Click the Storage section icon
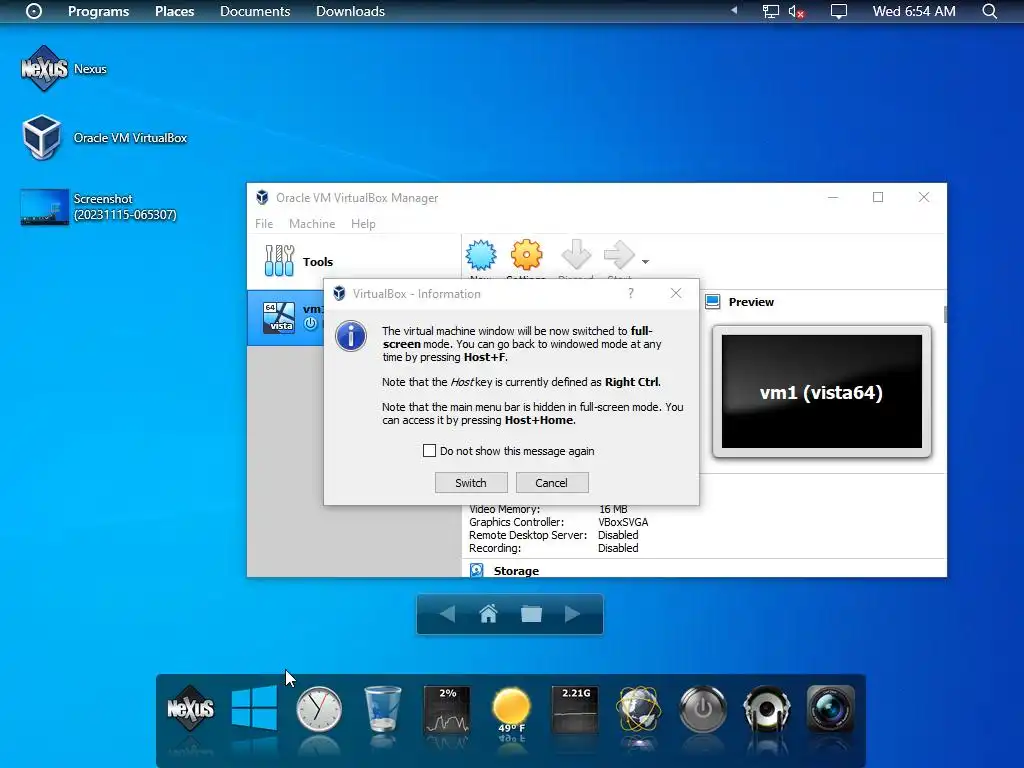 point(477,570)
